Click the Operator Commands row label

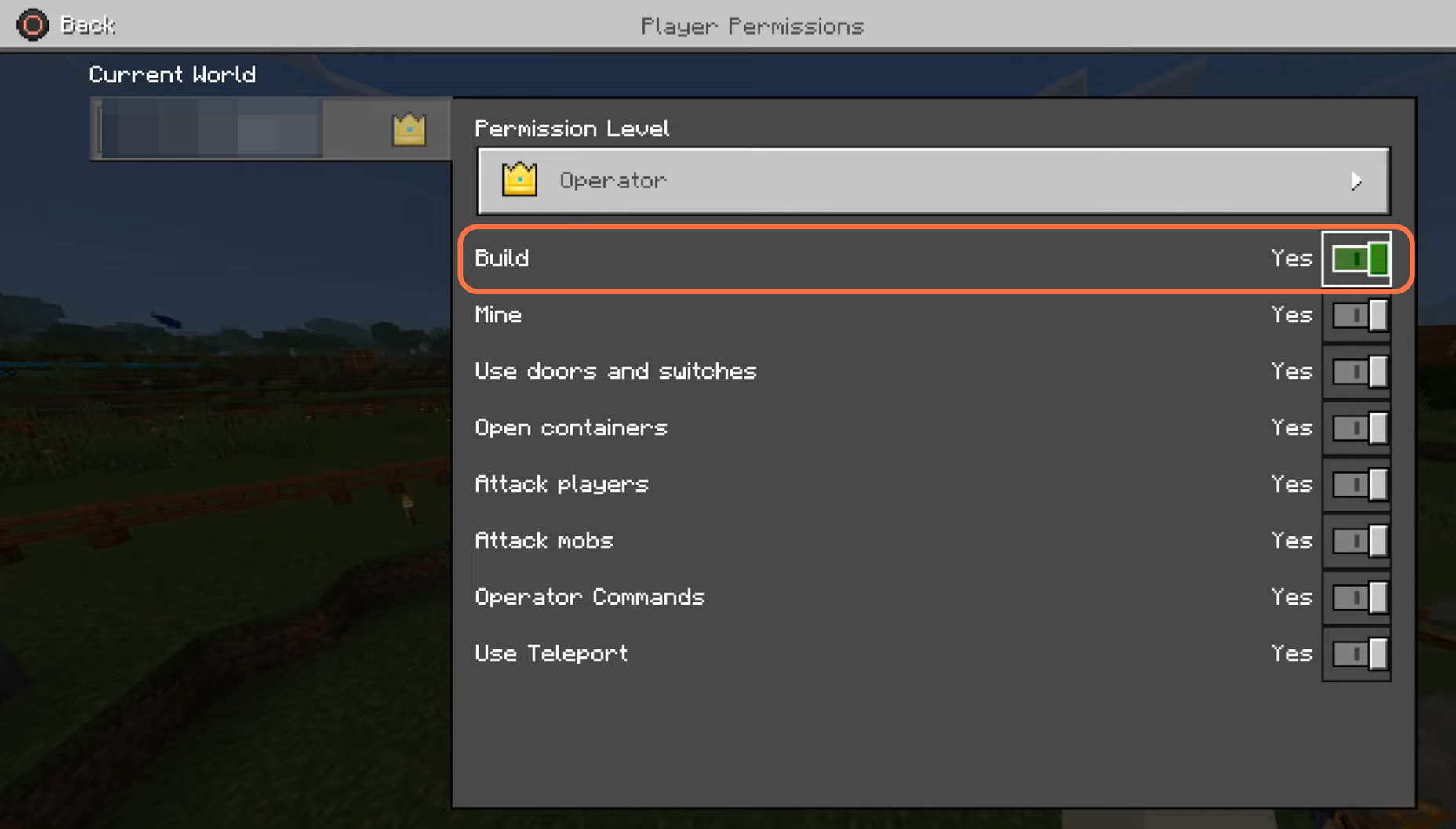point(590,598)
